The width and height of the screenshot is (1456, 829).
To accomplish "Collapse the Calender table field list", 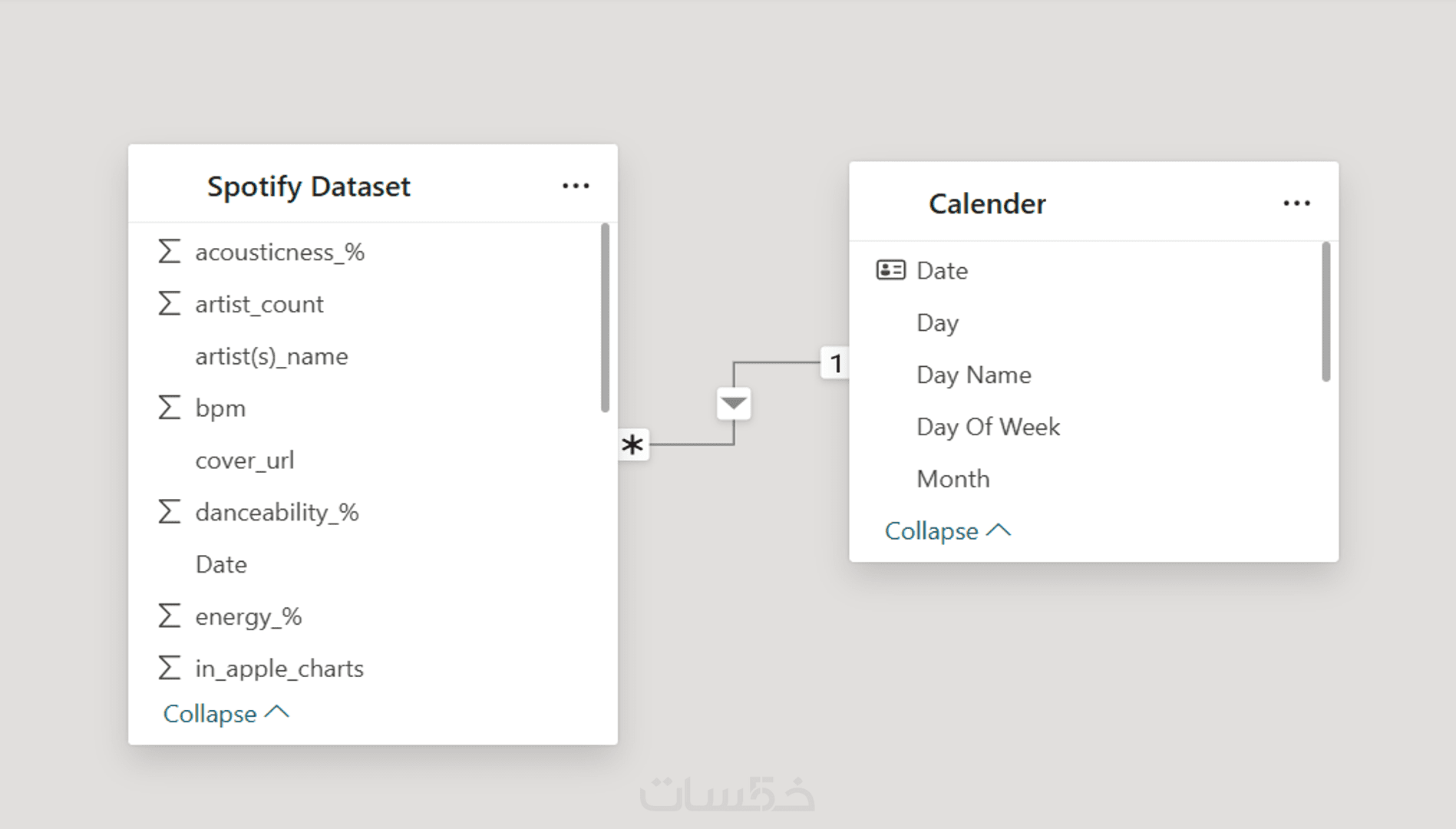I will click(947, 531).
